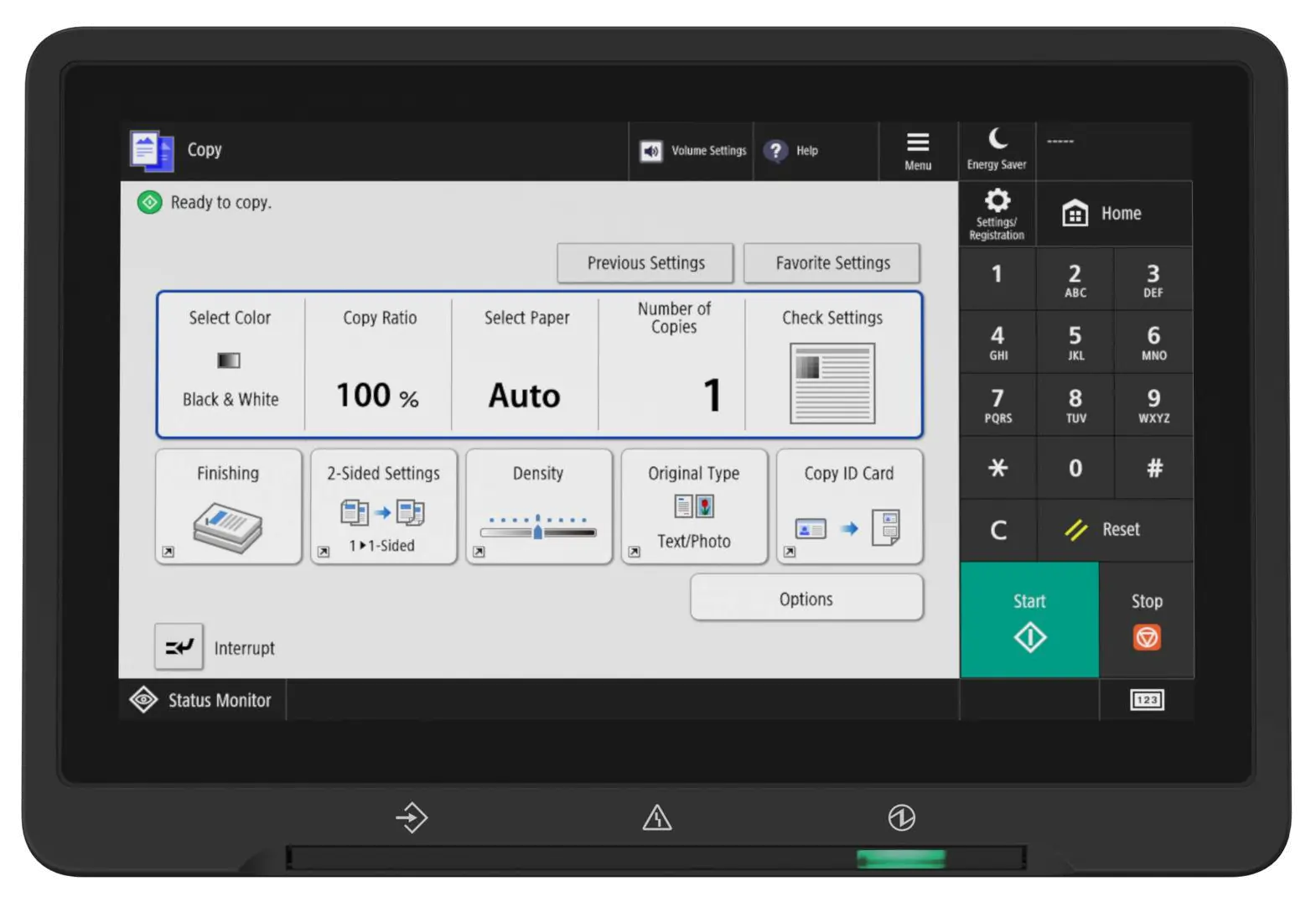Tap the Data indicator arrow icon on bezel
1316x897 pixels.
point(412,817)
